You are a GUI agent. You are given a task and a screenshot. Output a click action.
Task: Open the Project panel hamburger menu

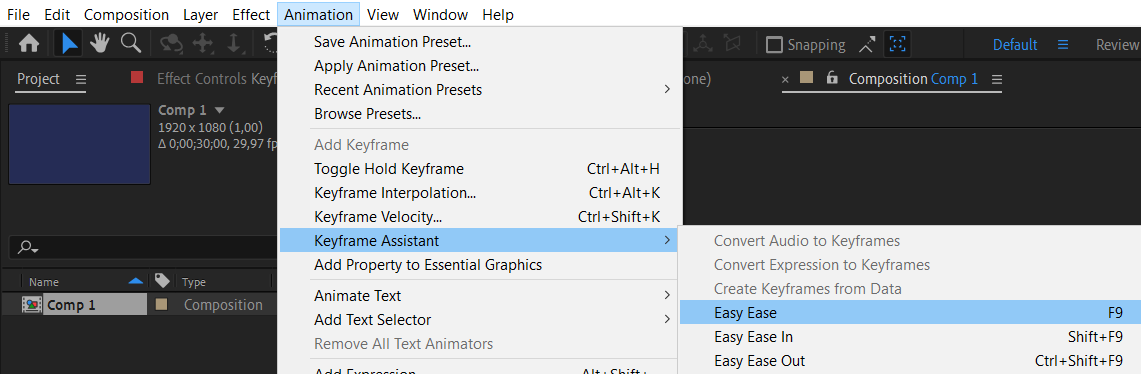coord(81,79)
